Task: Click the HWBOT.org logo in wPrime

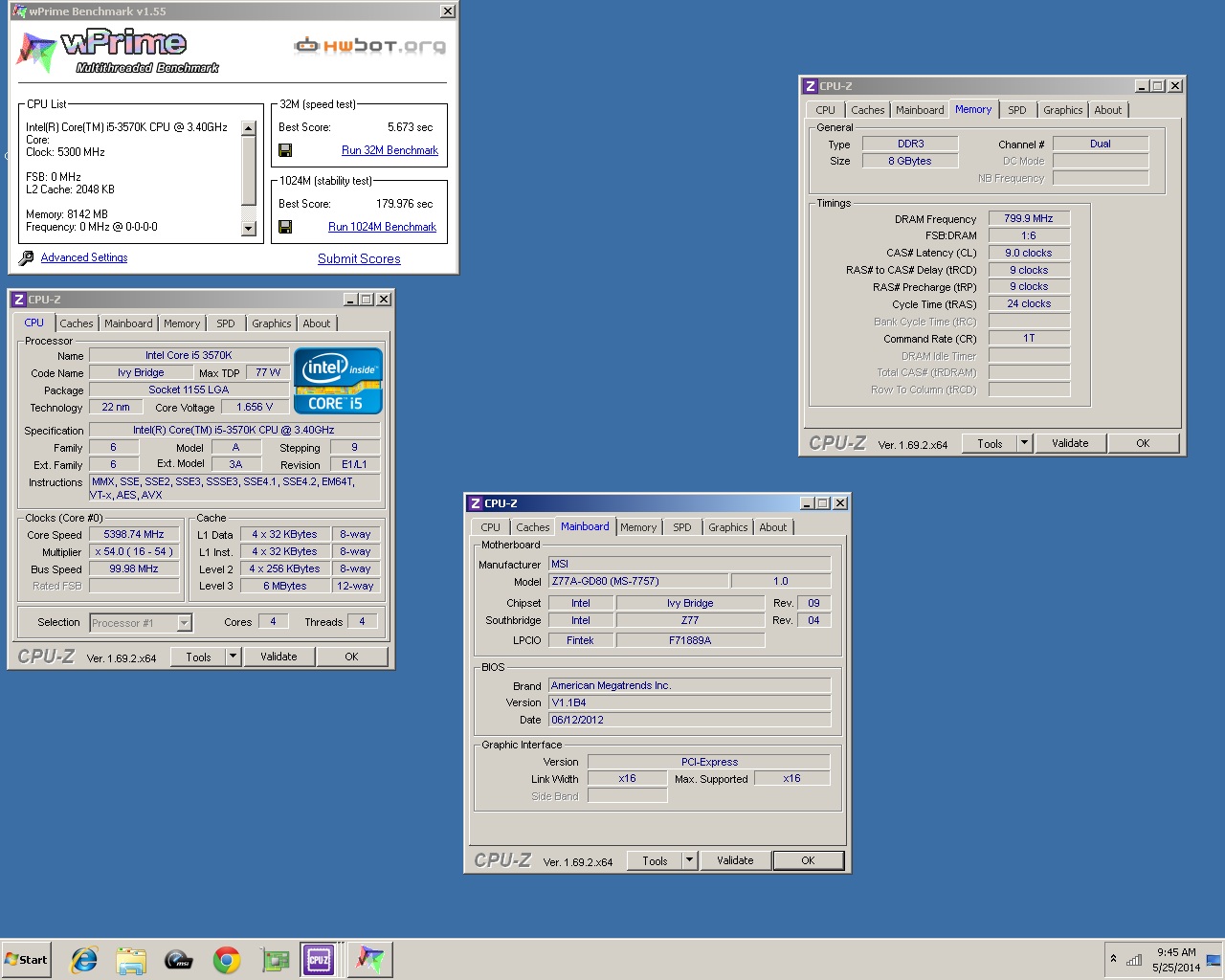Action: coord(369,45)
